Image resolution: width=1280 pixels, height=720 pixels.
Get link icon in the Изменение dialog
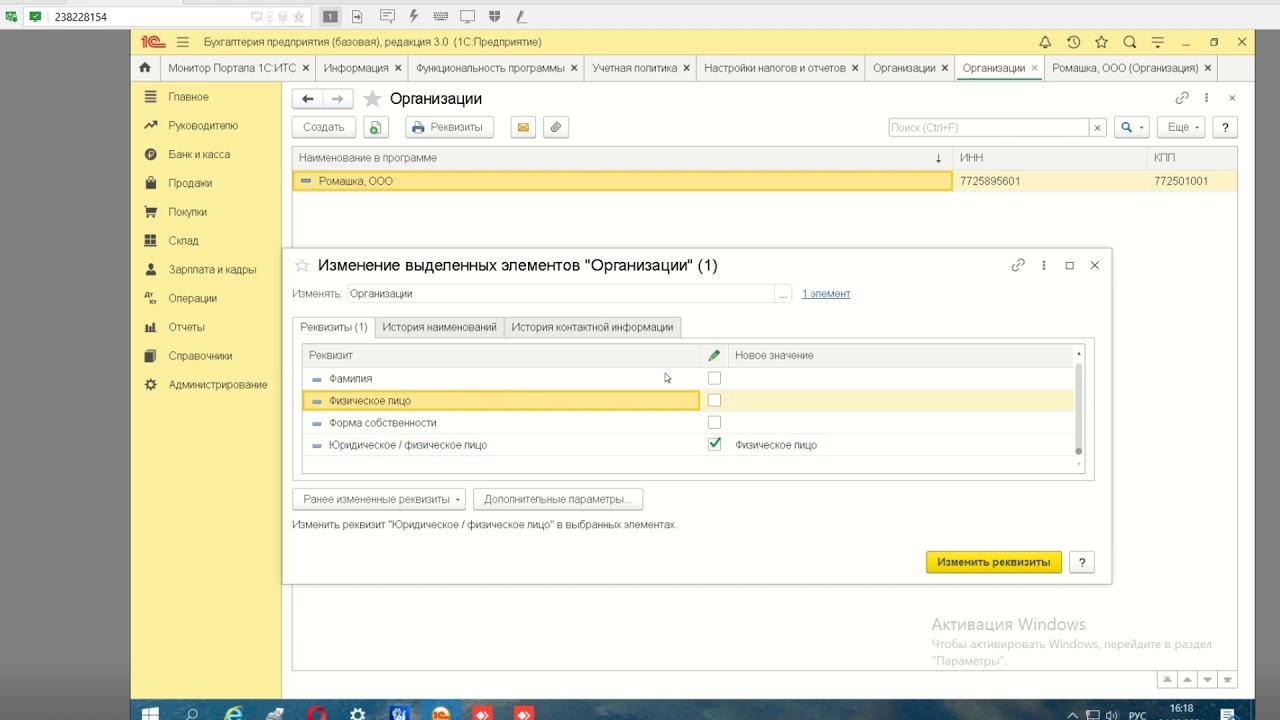1018,265
